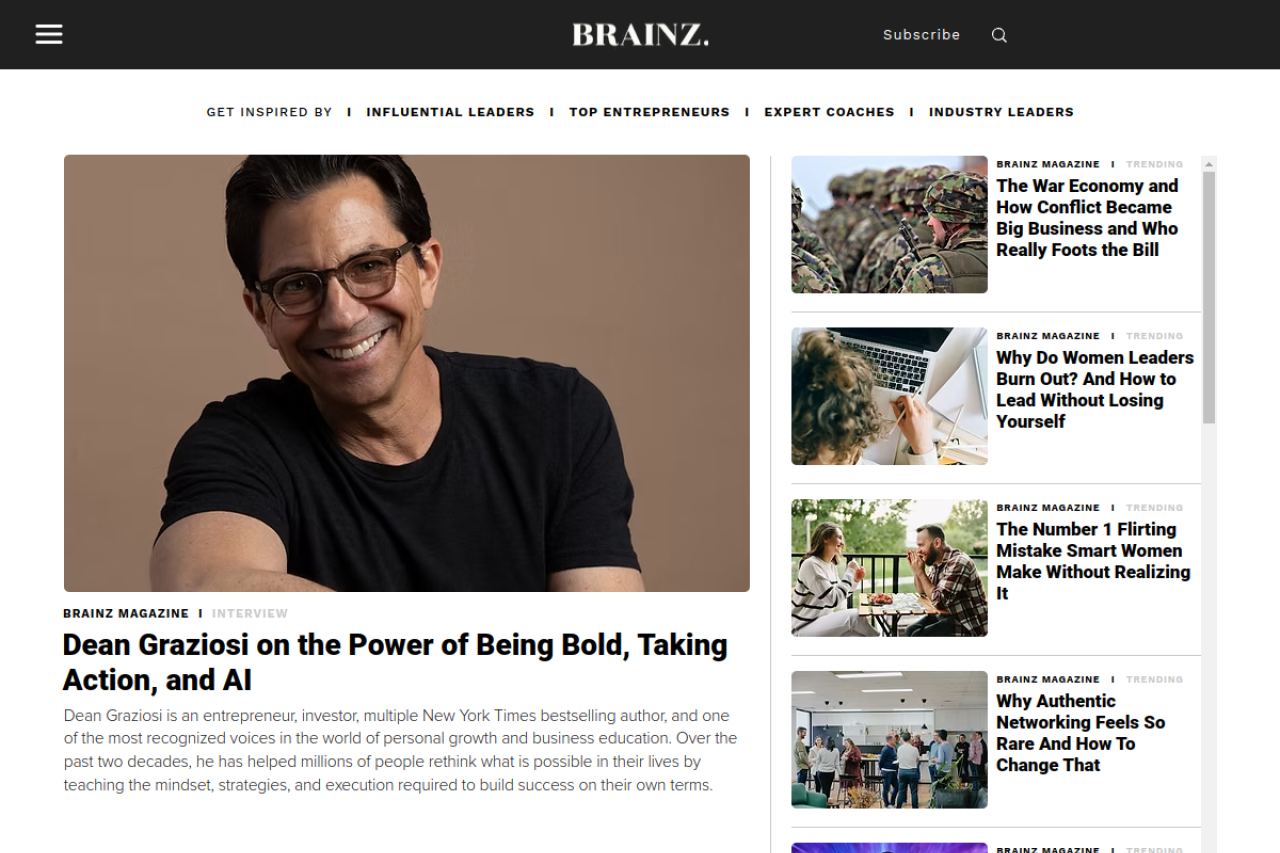The height and width of the screenshot is (853, 1280).
Task: Open the Dean Graziosi interview headline
Action: (x=395, y=662)
